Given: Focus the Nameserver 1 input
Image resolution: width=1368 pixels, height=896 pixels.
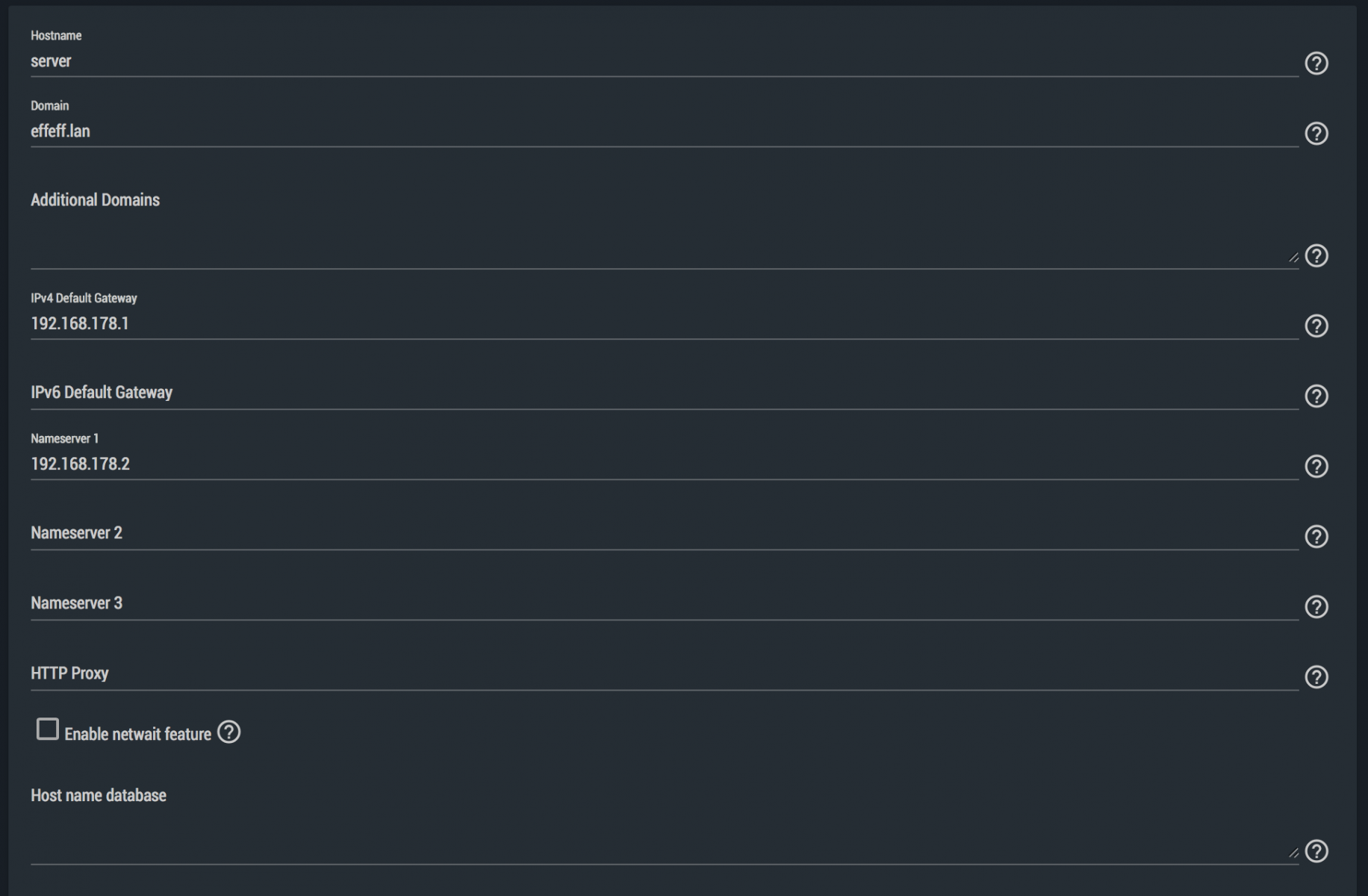Looking at the screenshot, I should coord(657,464).
